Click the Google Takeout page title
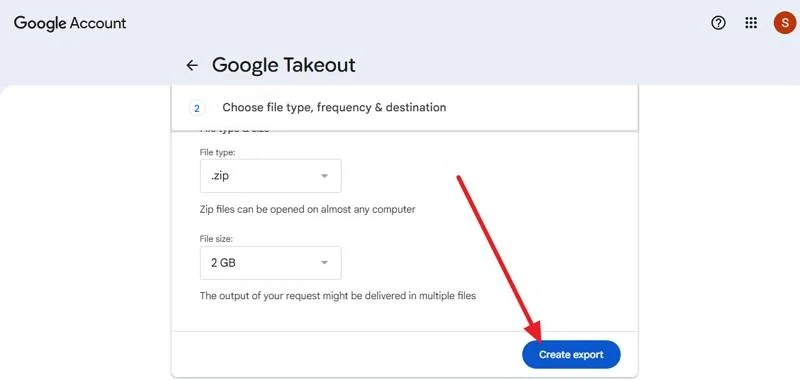Screen dimensions: 800x380 284,65
